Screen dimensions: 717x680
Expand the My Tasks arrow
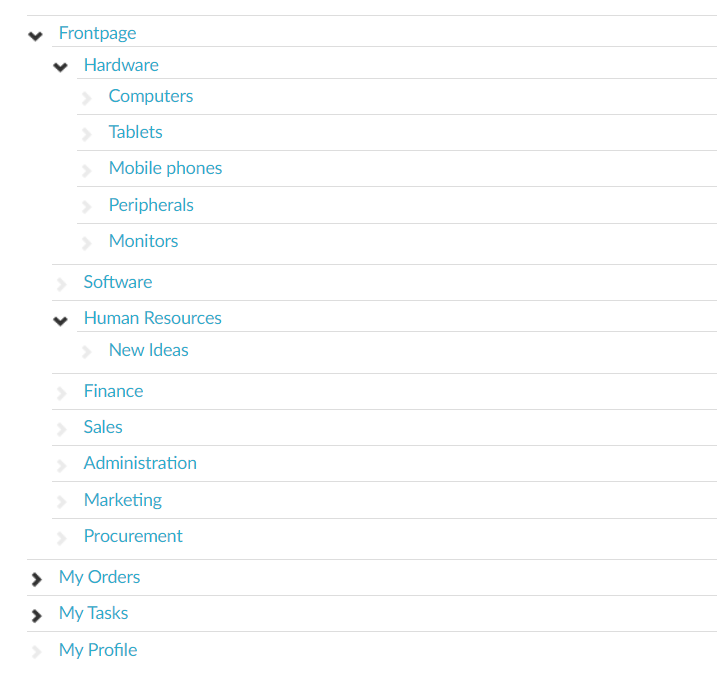tap(37, 615)
